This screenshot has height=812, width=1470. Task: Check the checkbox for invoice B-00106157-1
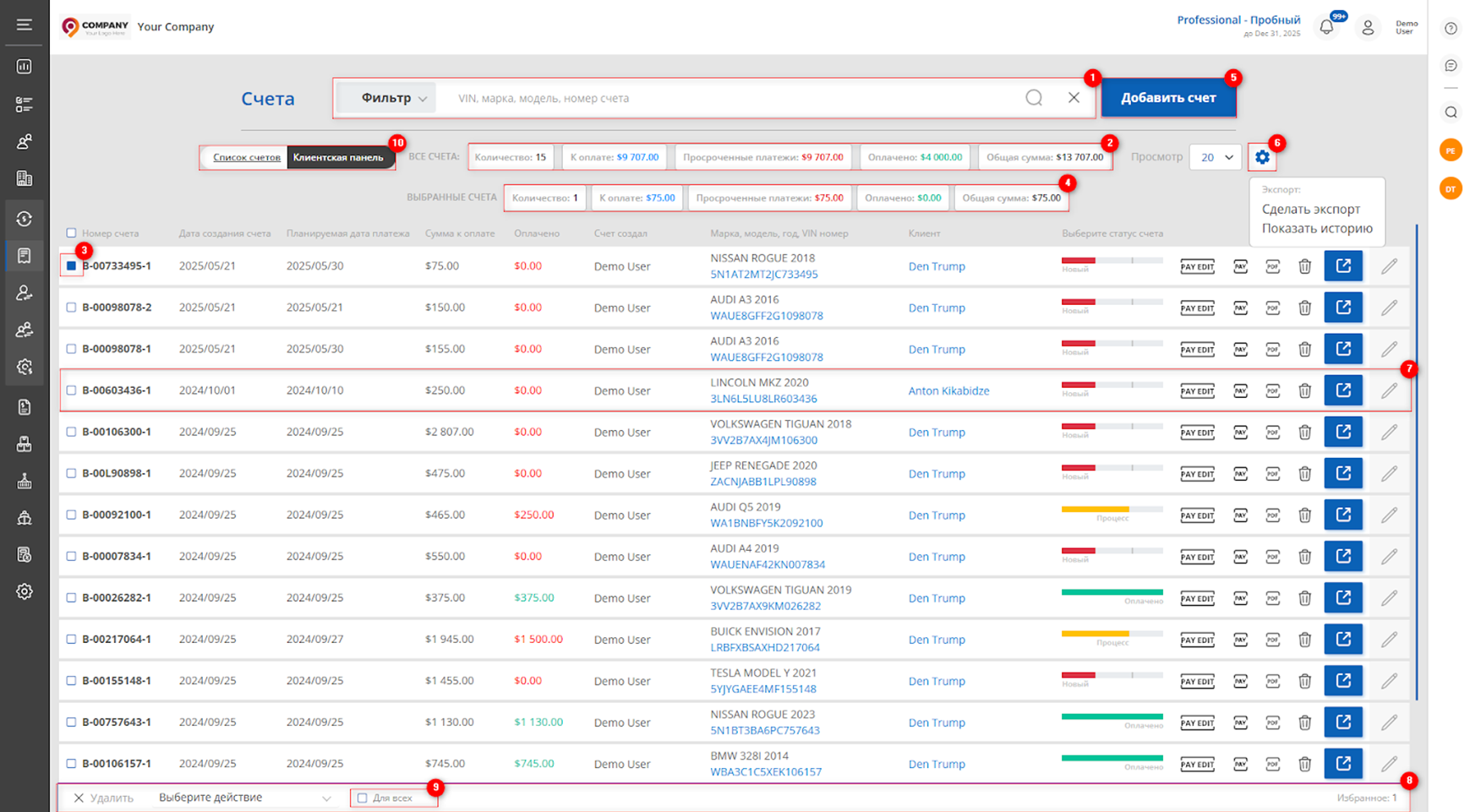pyautogui.click(x=71, y=764)
